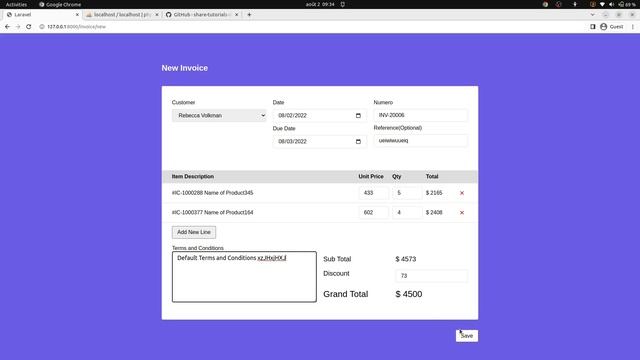Click the Reference(Optional) input field
640x360 pixels.
421,140
